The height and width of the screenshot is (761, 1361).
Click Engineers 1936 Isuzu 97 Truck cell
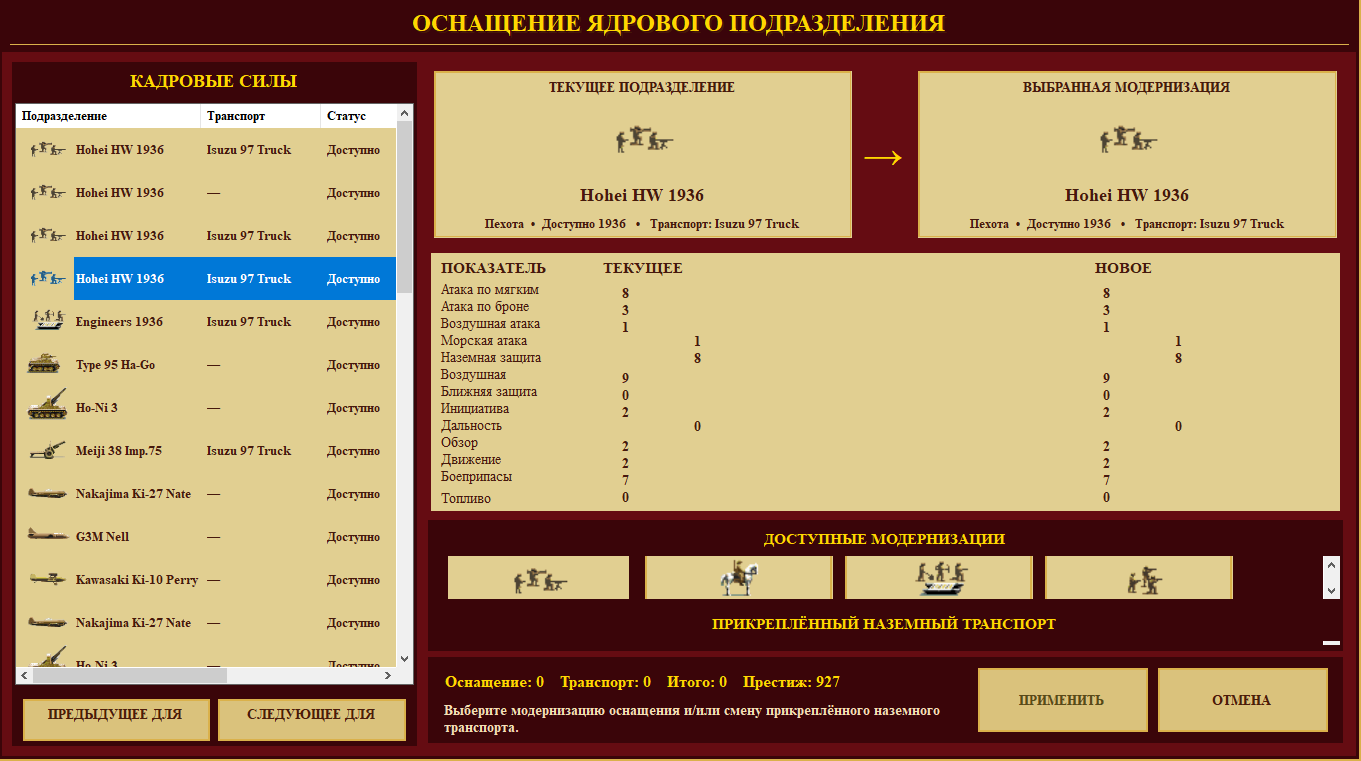coord(249,321)
